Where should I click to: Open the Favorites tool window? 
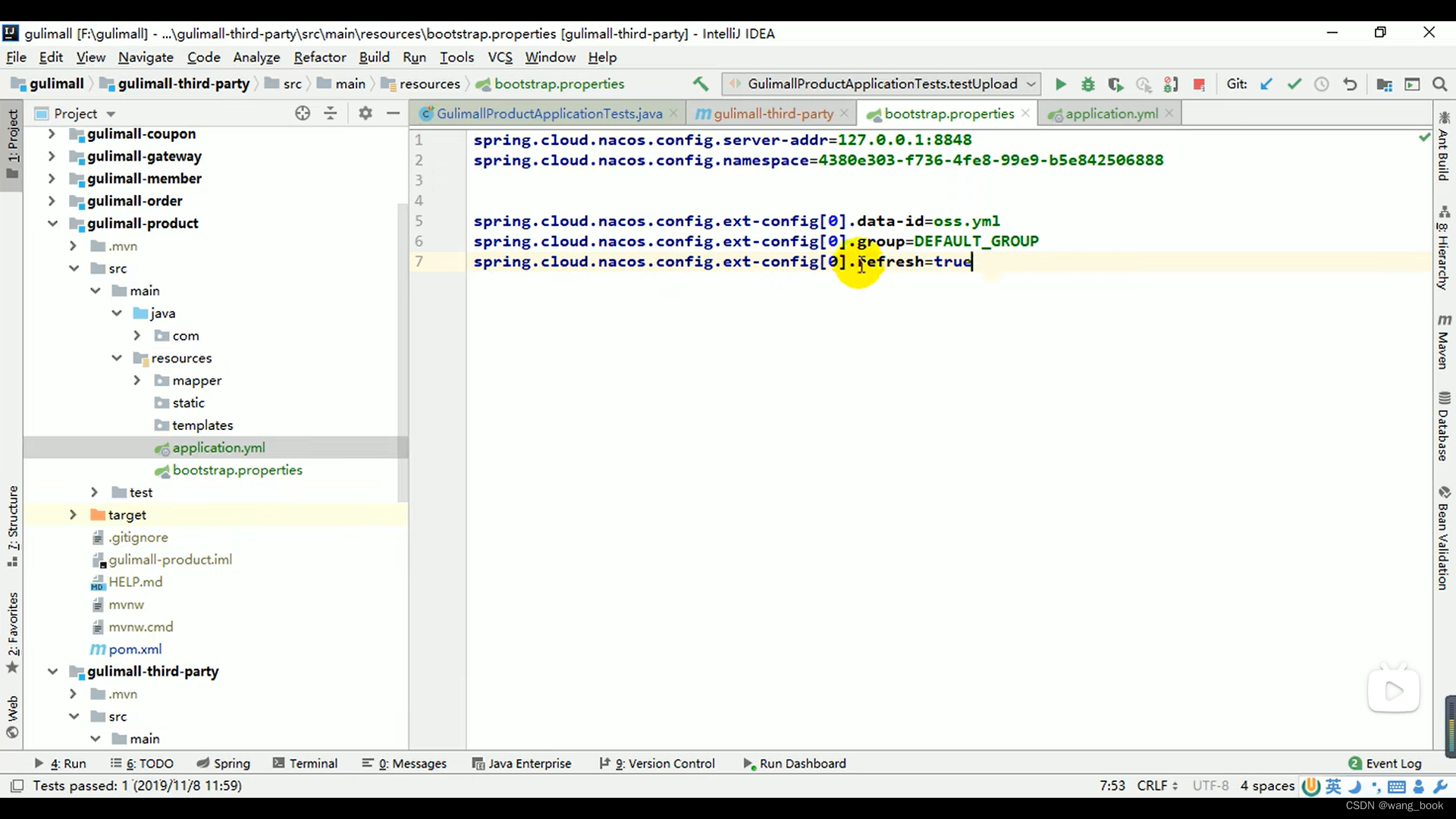pyautogui.click(x=12, y=633)
